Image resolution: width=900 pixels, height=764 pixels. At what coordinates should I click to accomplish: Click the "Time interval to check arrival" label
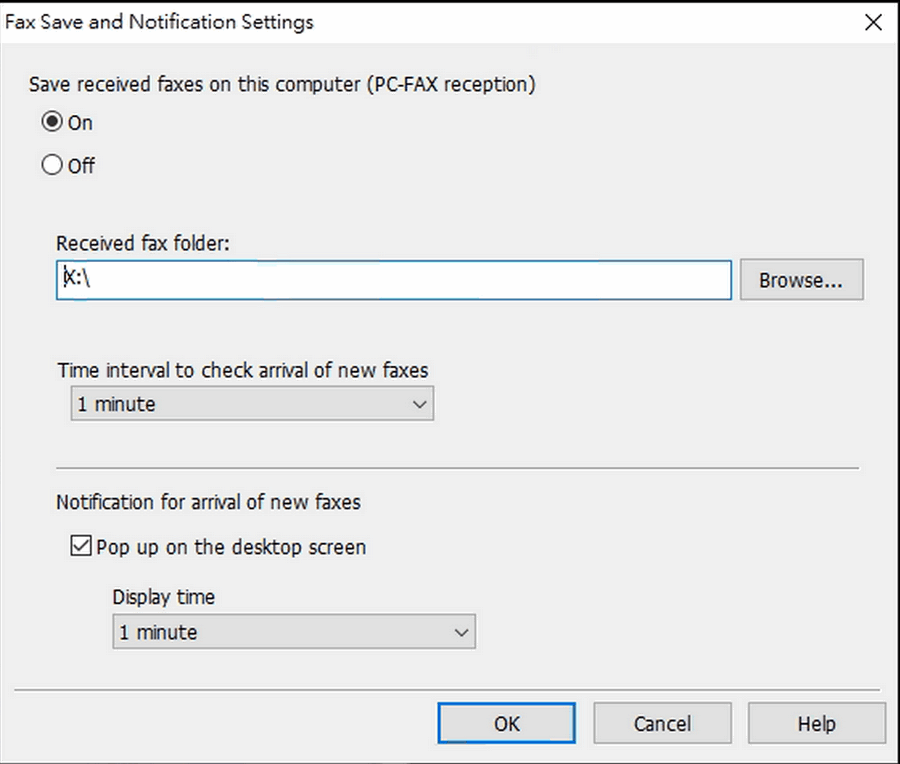pos(242,370)
